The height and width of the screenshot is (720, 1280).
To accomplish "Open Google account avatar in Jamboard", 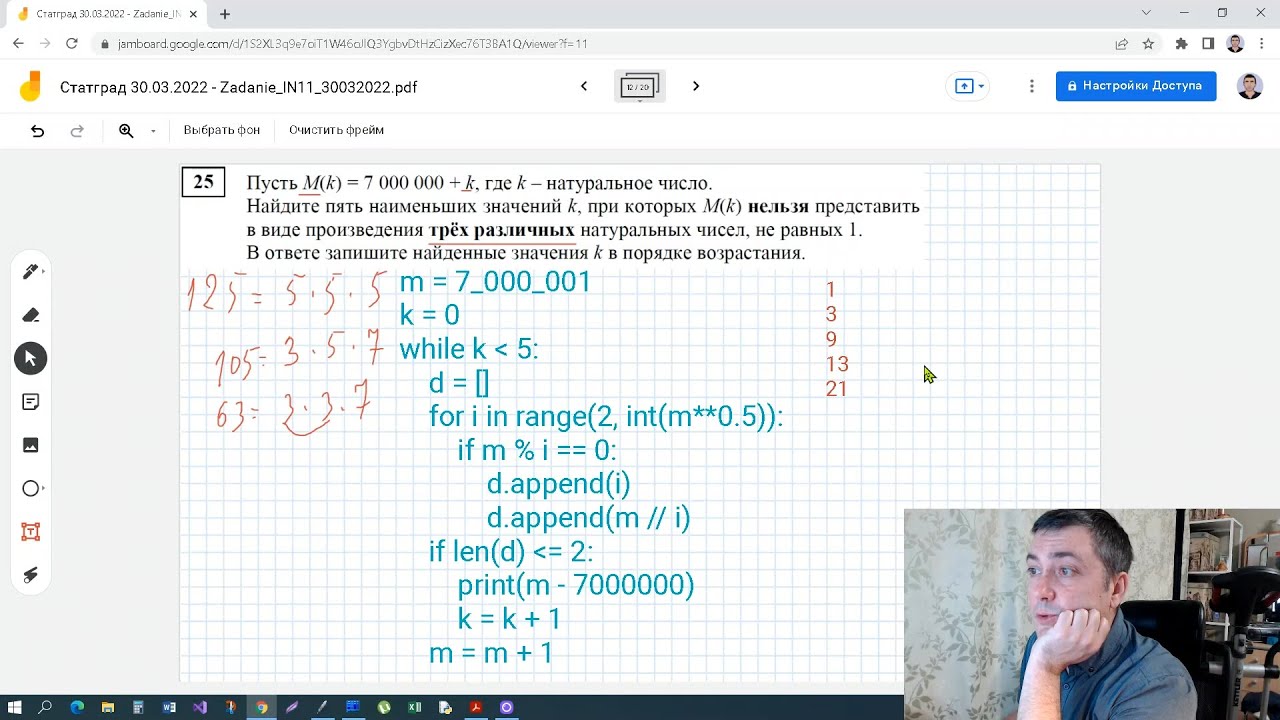I will 1249,86.
